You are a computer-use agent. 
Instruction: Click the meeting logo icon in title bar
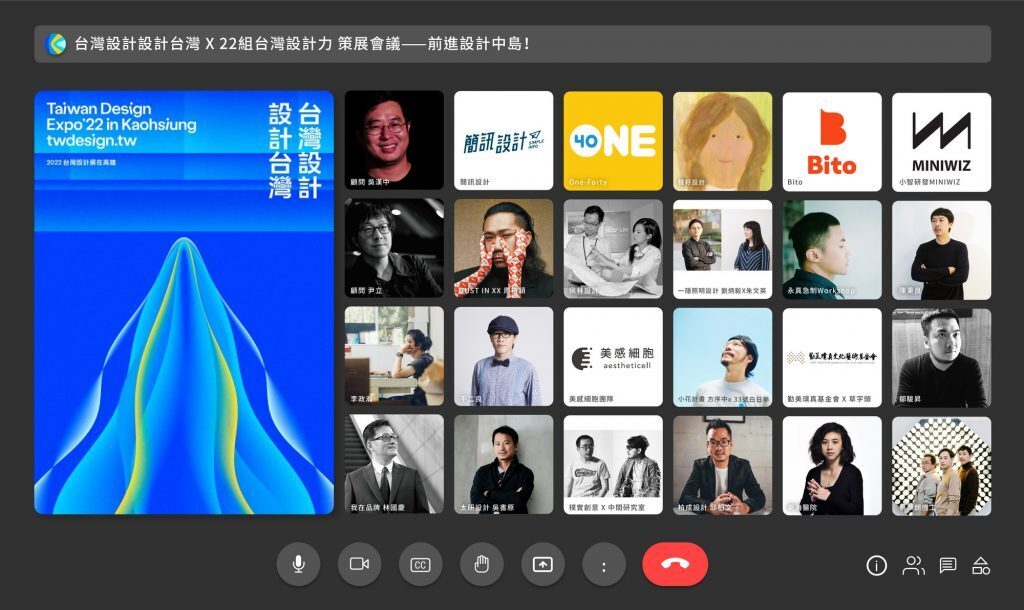[56, 44]
